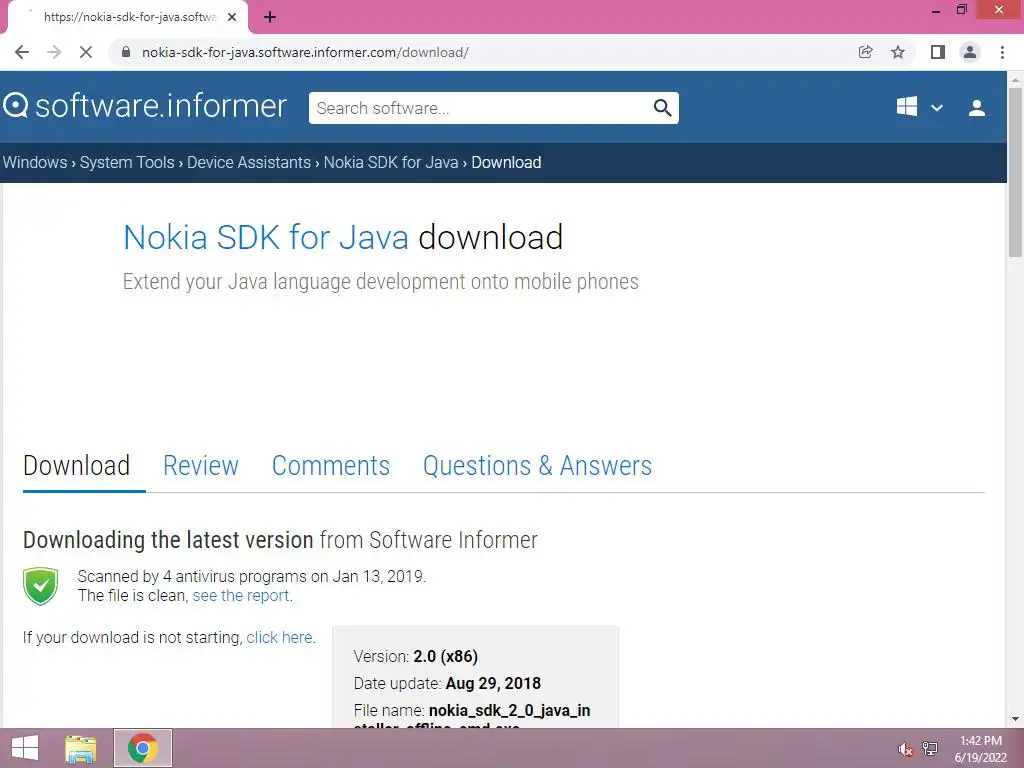
Task: Select the Download tab
Action: click(76, 466)
